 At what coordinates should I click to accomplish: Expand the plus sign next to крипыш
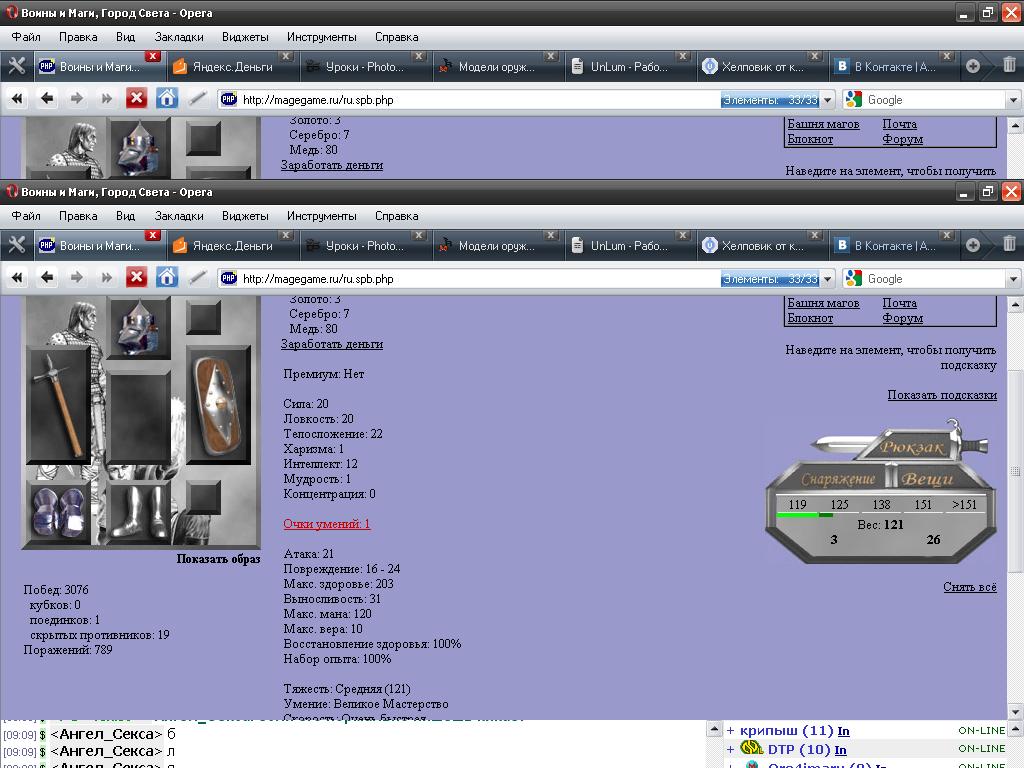point(731,731)
